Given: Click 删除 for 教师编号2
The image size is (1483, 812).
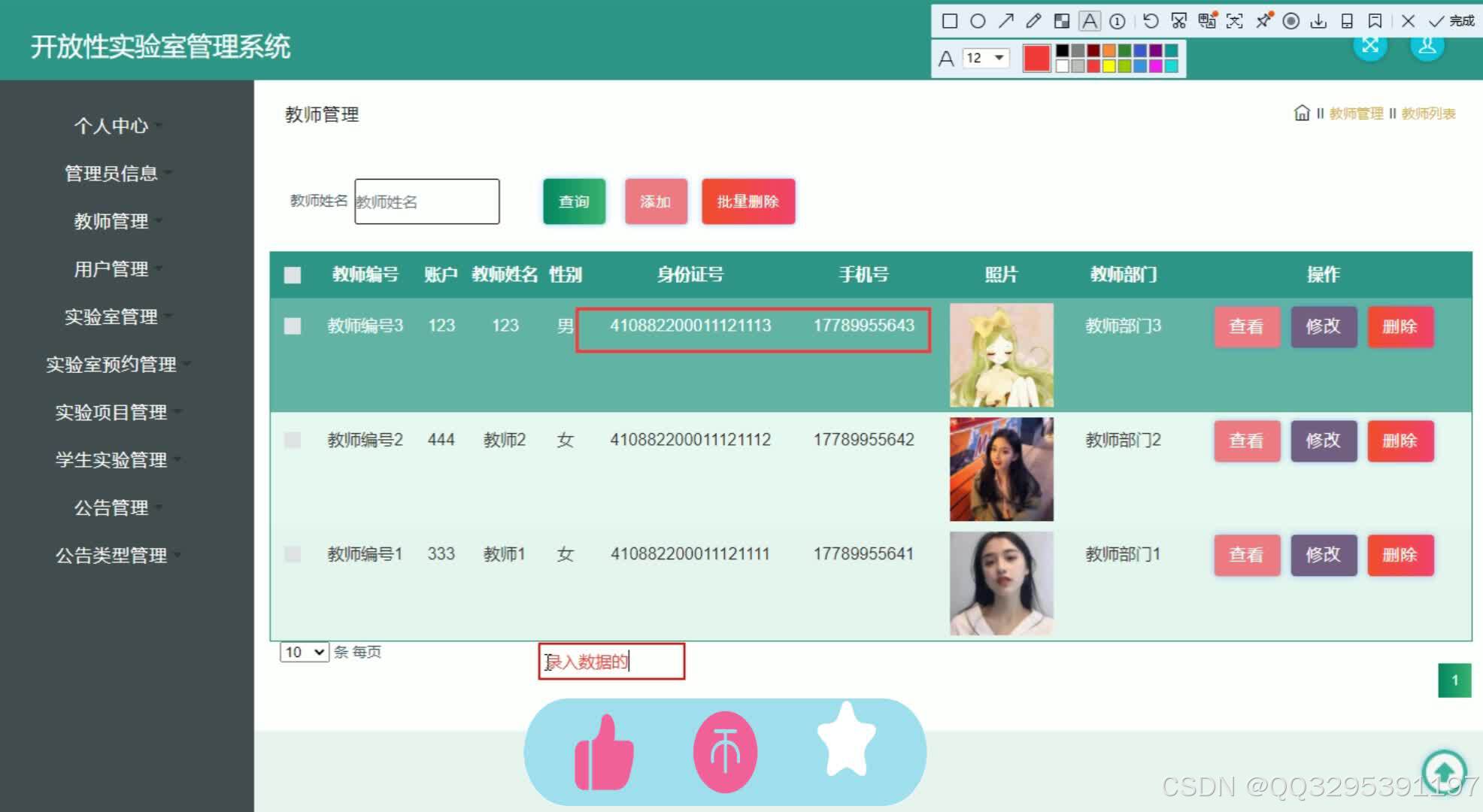Looking at the screenshot, I should coord(1400,441).
